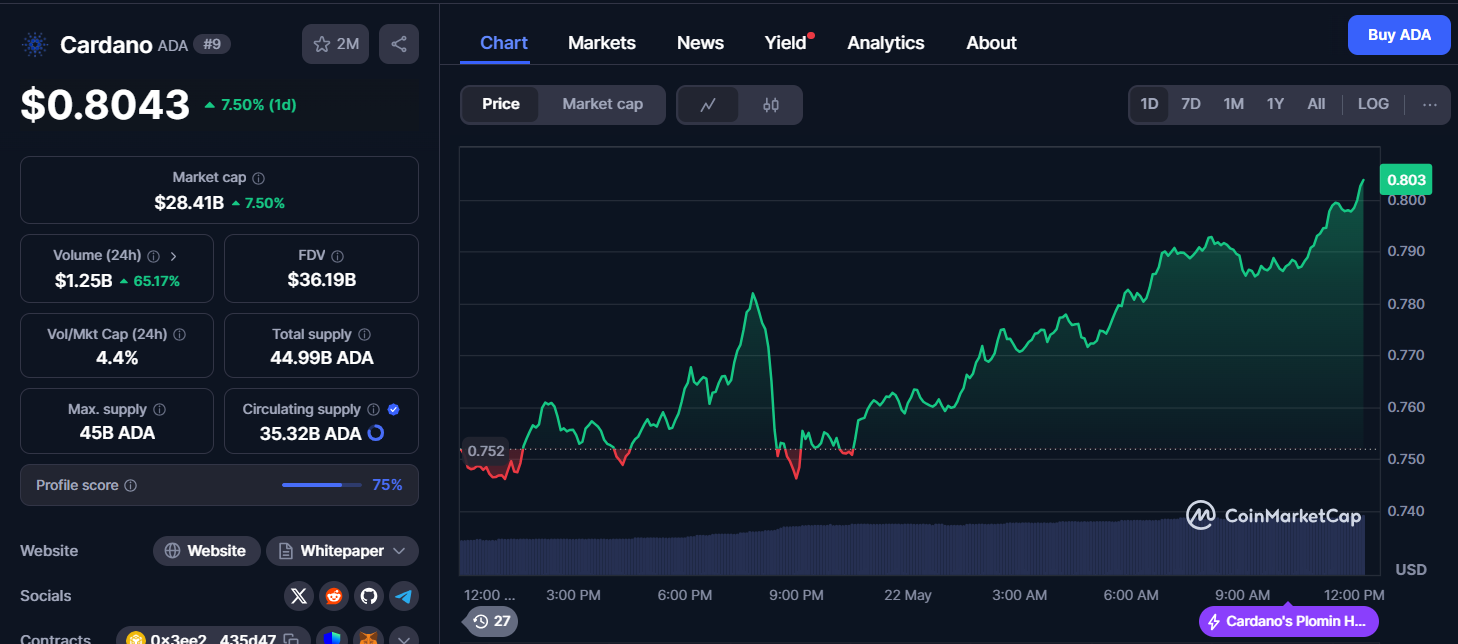Click the verified badge next to Circulating supply
The width and height of the screenshot is (1458, 644).
click(394, 410)
